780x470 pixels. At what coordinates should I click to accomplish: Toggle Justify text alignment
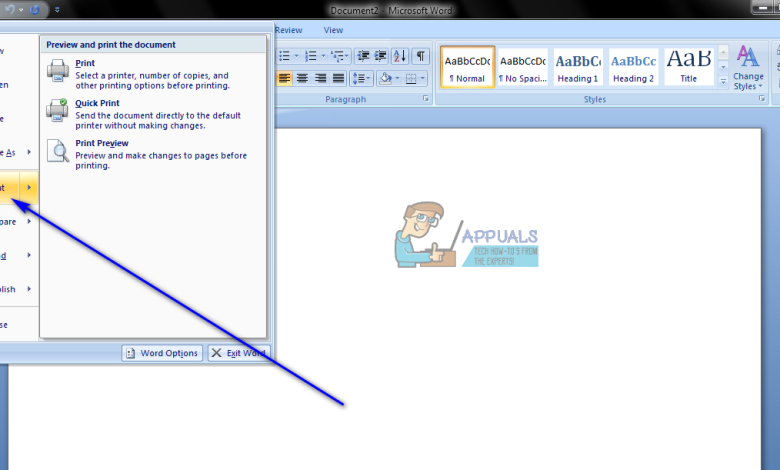(338, 78)
